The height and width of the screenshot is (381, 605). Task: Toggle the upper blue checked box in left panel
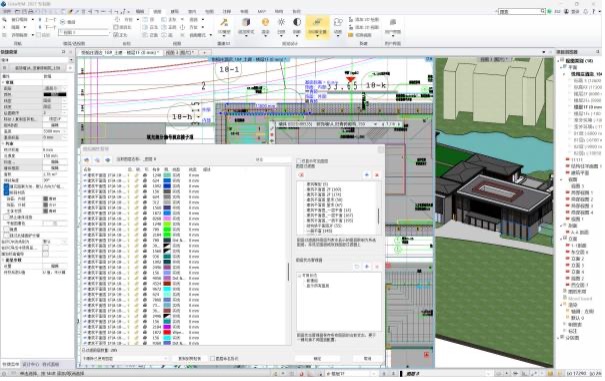coord(7,187)
